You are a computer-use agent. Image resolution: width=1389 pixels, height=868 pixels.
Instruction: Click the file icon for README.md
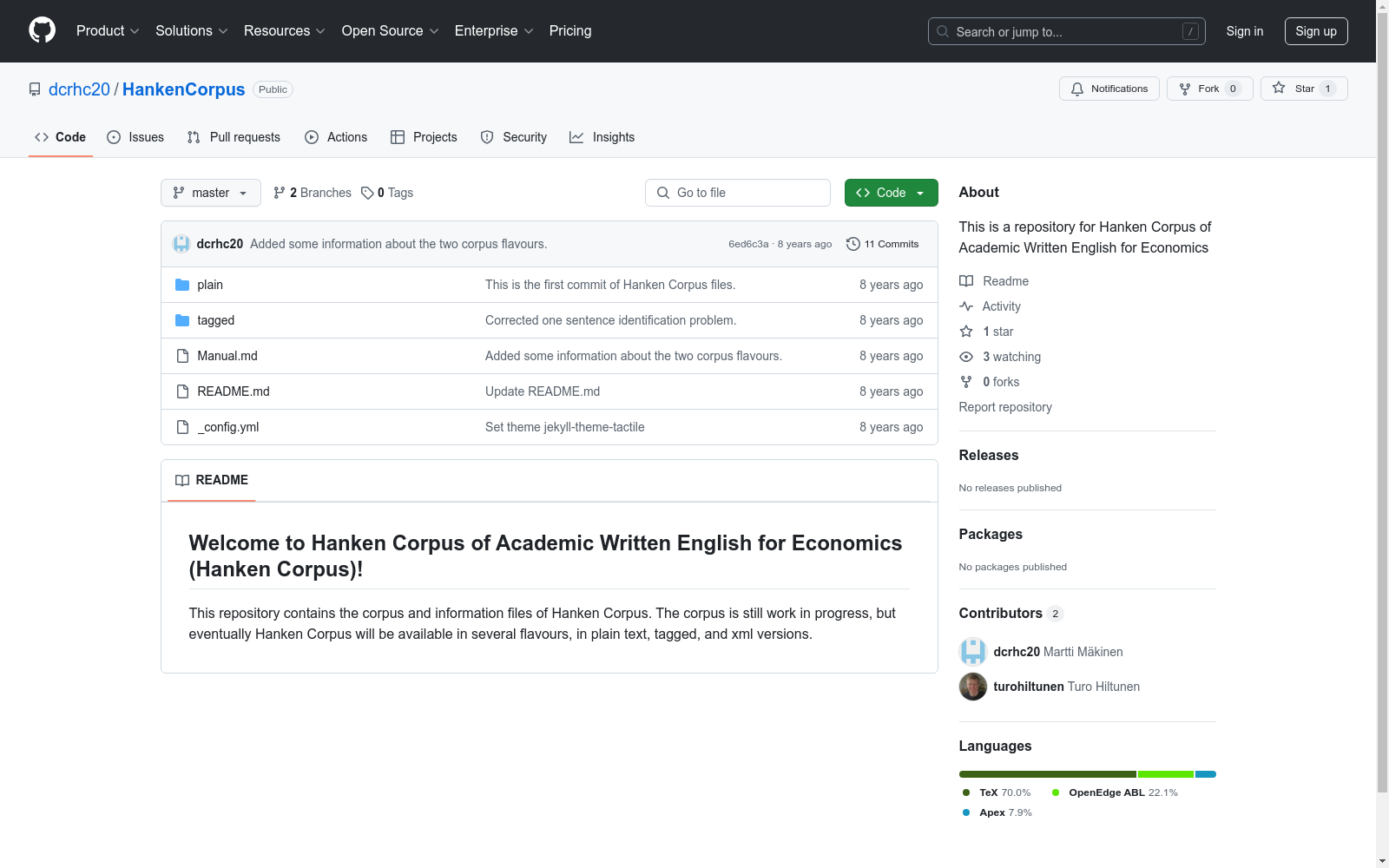click(x=182, y=391)
